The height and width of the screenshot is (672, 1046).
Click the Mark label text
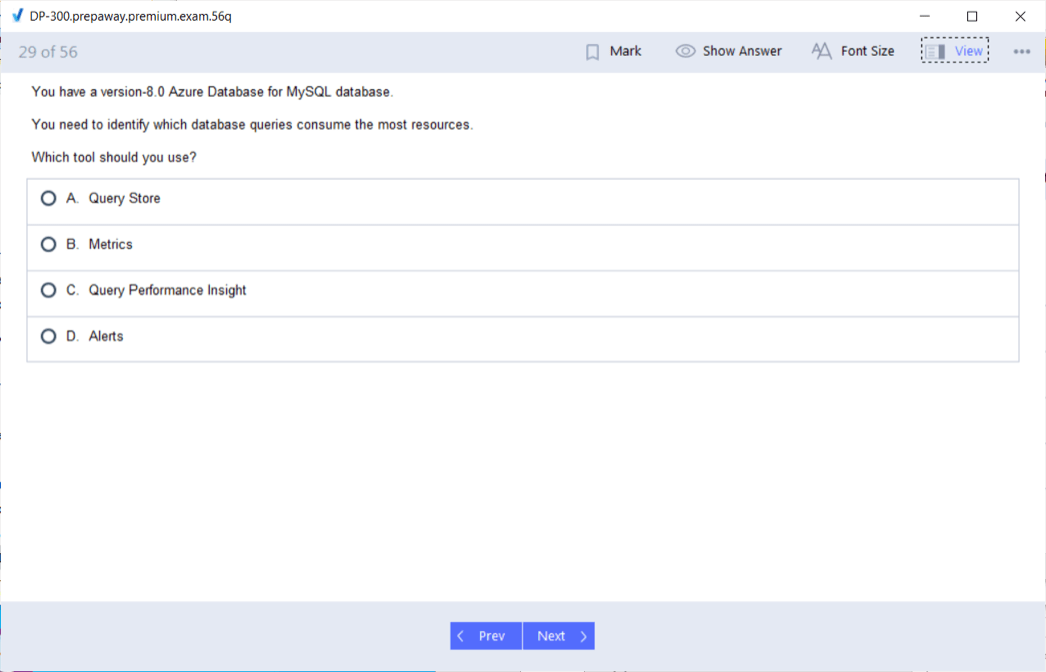(625, 51)
